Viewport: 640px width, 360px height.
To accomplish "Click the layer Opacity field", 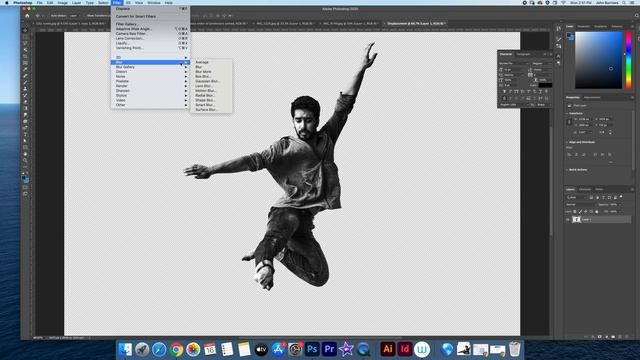I will [x=614, y=204].
